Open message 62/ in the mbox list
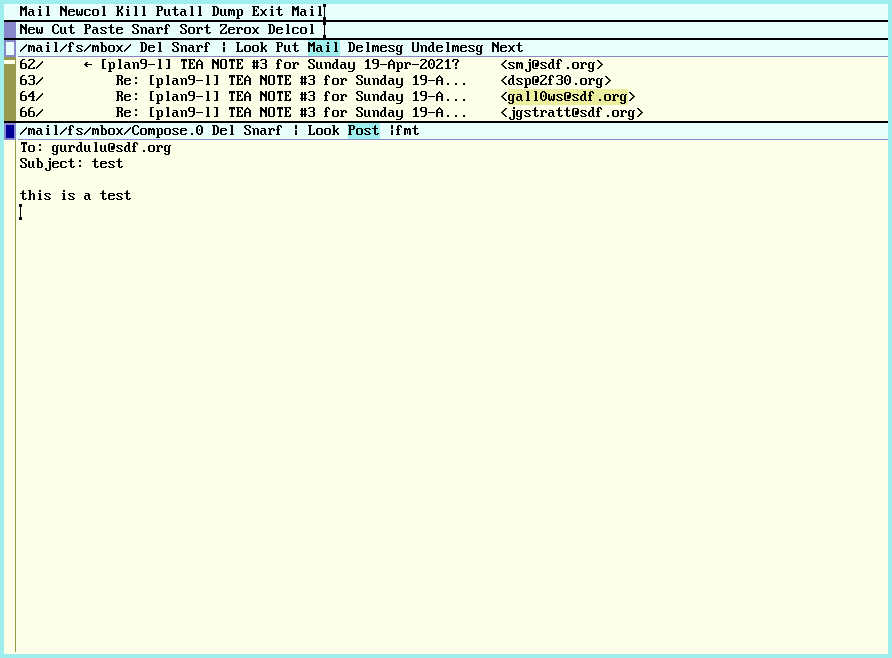The width and height of the screenshot is (892, 658). point(31,65)
